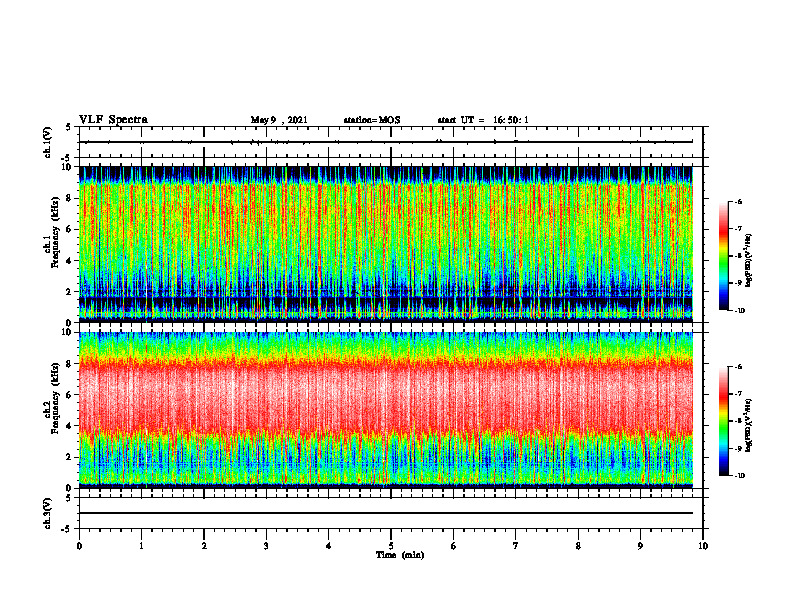
Task: Click the time axis tick label "7"
Action: [x=516, y=546]
